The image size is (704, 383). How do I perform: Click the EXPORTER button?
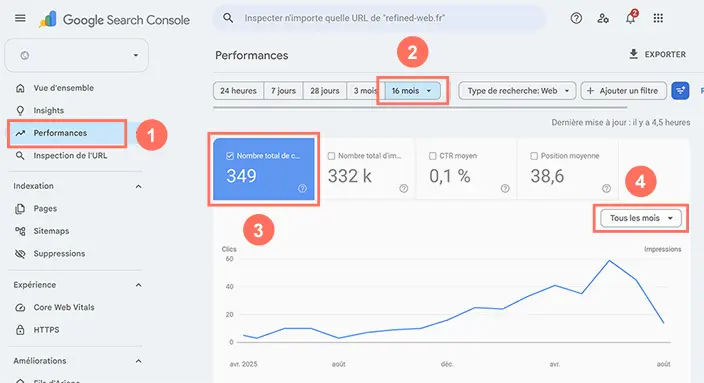pos(658,54)
